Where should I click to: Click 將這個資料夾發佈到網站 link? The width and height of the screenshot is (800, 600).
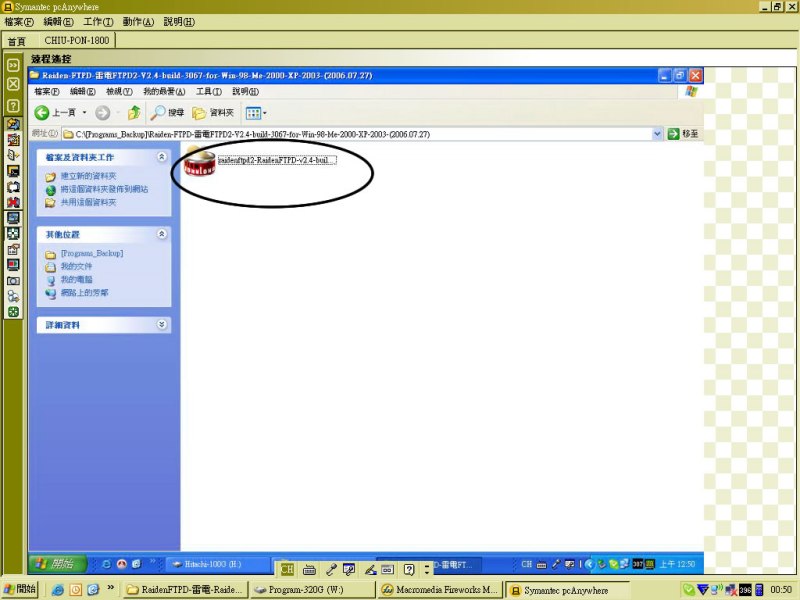pos(104,189)
